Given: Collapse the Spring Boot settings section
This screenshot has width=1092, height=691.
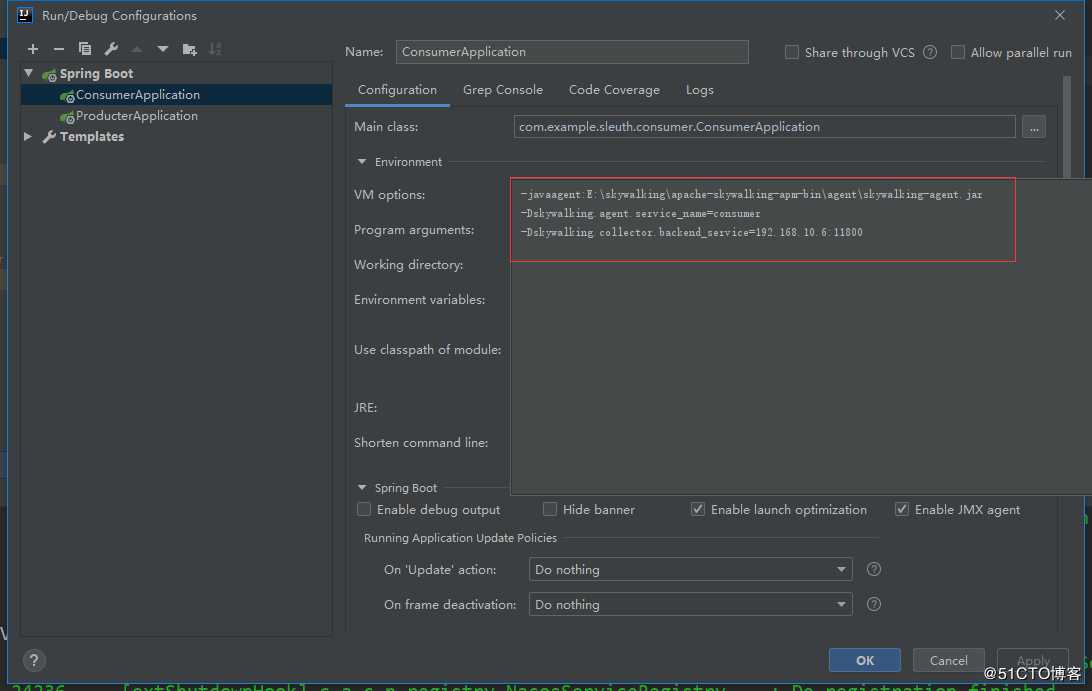Looking at the screenshot, I should (361, 488).
